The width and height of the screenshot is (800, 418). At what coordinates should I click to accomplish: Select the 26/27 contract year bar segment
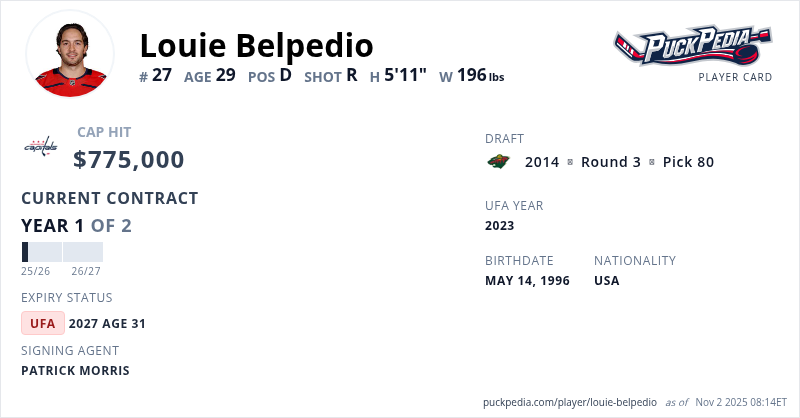(x=83, y=252)
